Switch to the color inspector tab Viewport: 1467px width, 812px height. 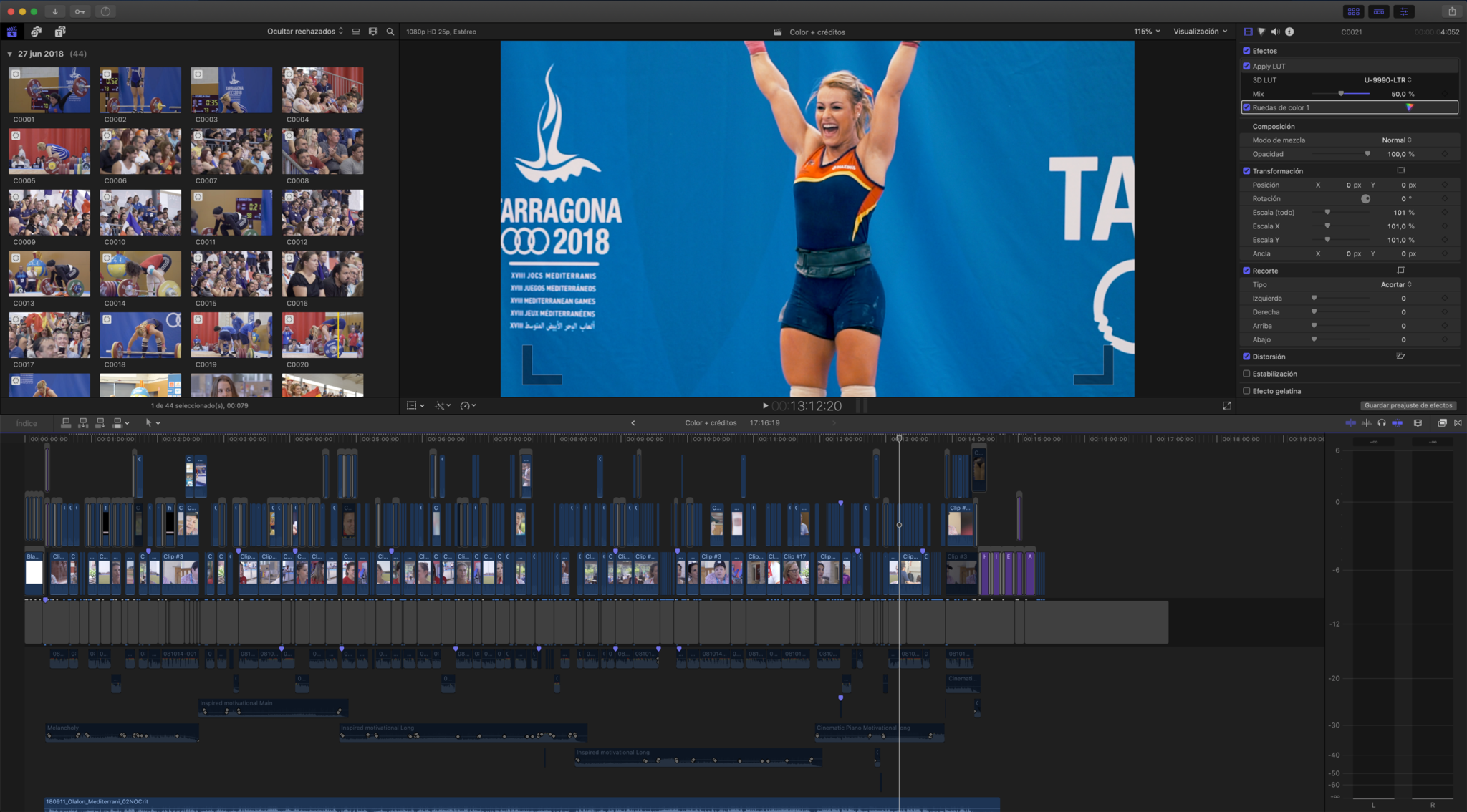pos(1261,32)
